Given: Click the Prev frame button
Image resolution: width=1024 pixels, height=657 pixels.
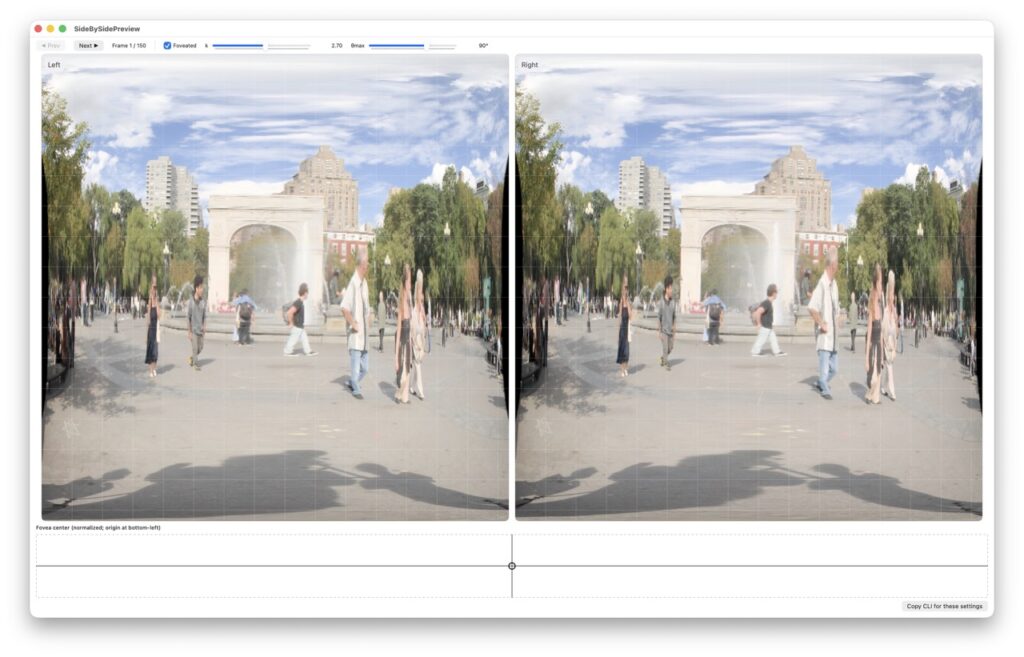Looking at the screenshot, I should point(51,46).
